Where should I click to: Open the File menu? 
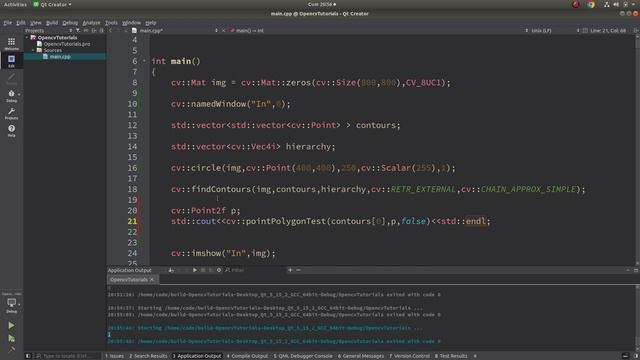7,23
